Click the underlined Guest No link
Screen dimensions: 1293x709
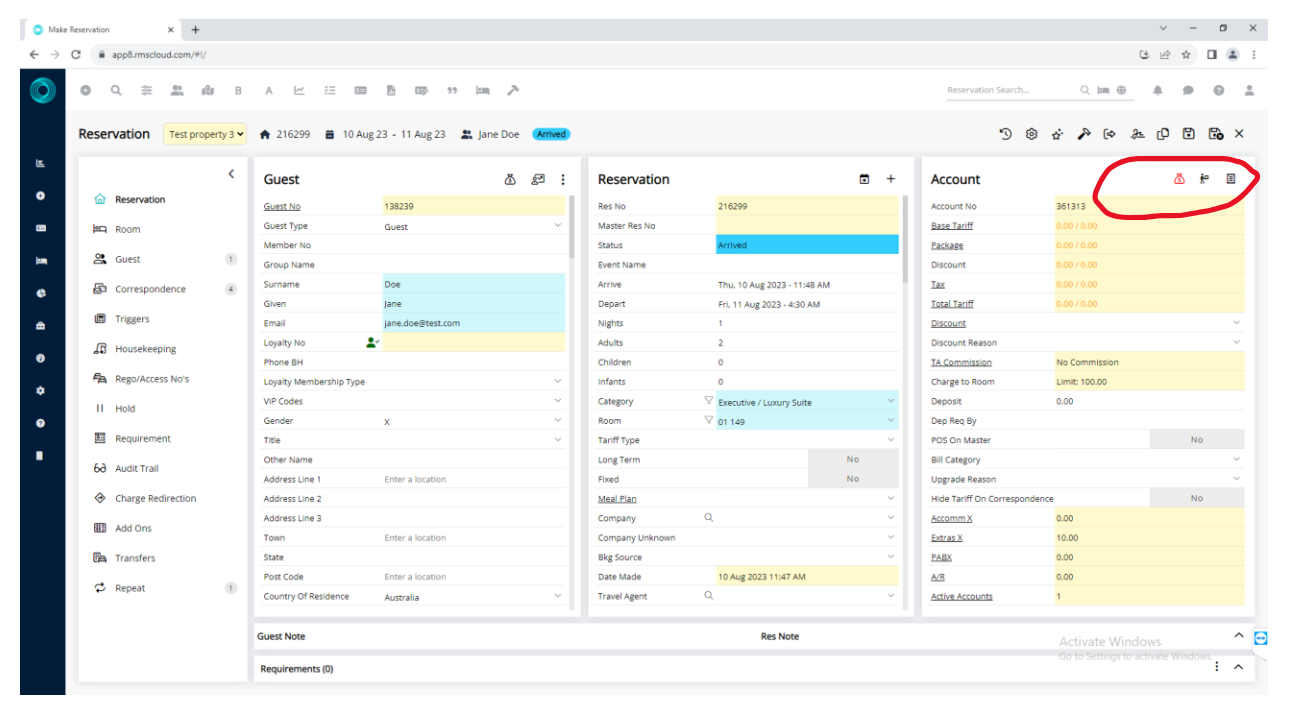(282, 206)
